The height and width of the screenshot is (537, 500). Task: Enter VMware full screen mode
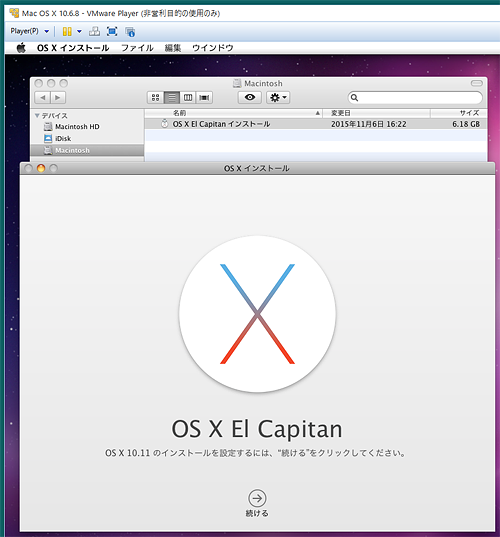[x=112, y=32]
